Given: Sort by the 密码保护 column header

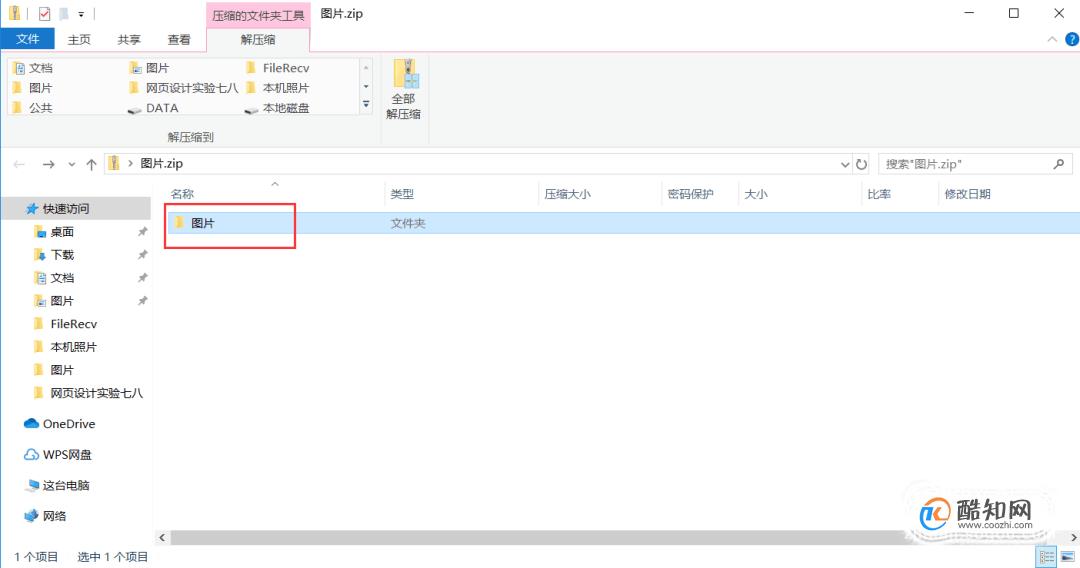Looking at the screenshot, I should [x=690, y=194].
